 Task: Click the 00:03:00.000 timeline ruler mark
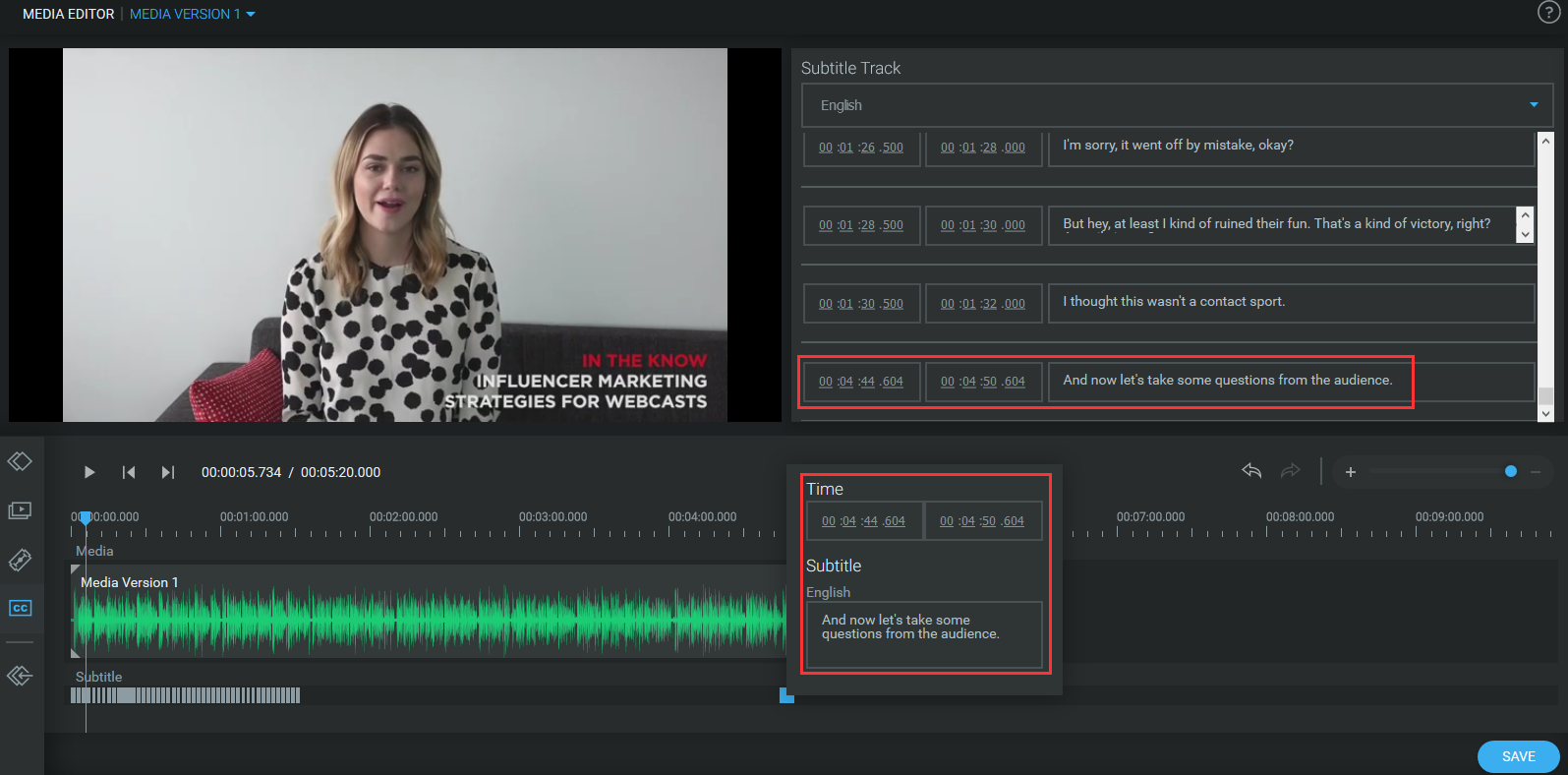(552, 516)
